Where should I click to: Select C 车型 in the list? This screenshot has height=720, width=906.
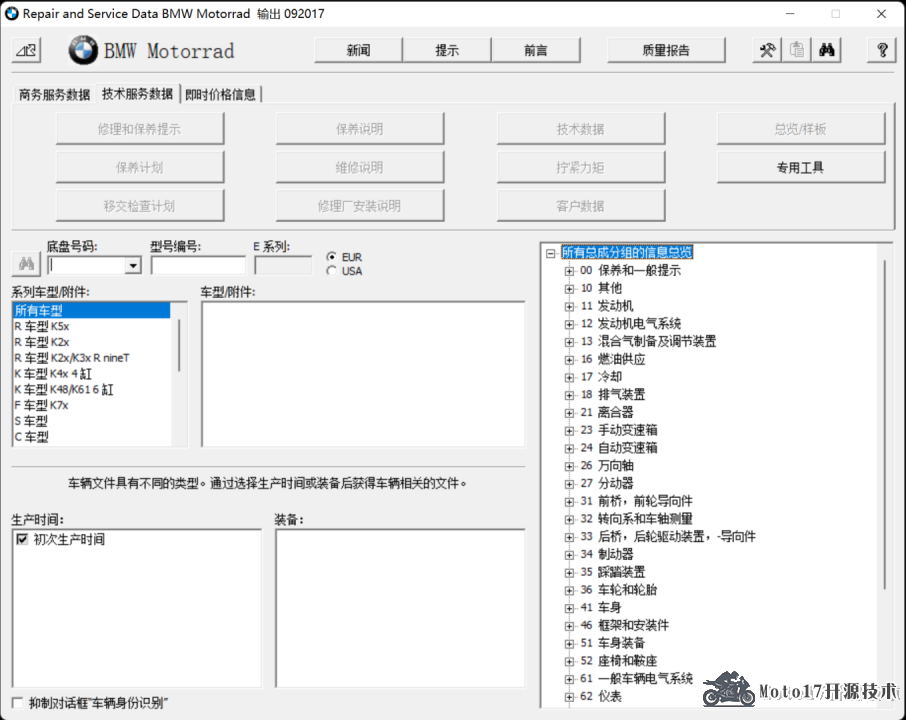pos(91,437)
